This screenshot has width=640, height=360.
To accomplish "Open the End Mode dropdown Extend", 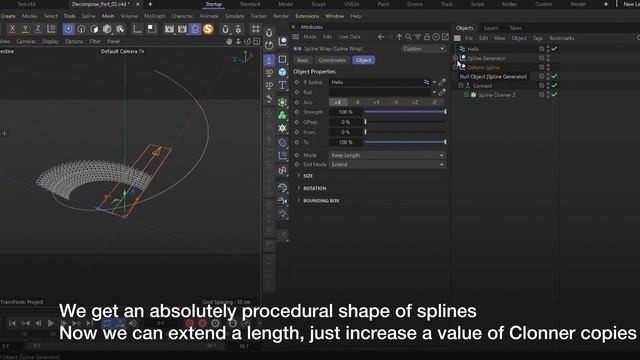I will pos(387,164).
